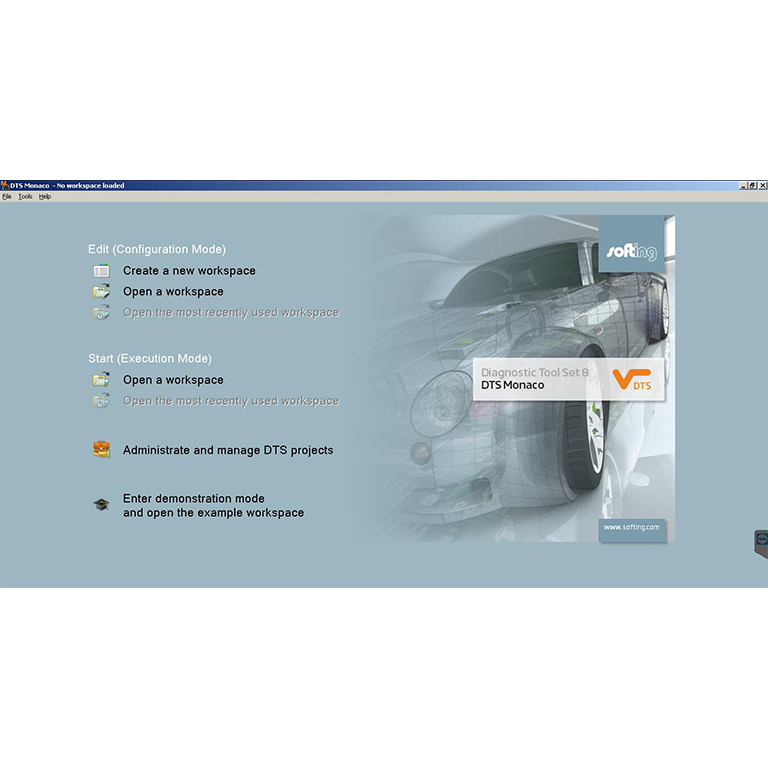The width and height of the screenshot is (768, 768).
Task: Select Create a new workspace
Action: pyautogui.click(x=189, y=271)
